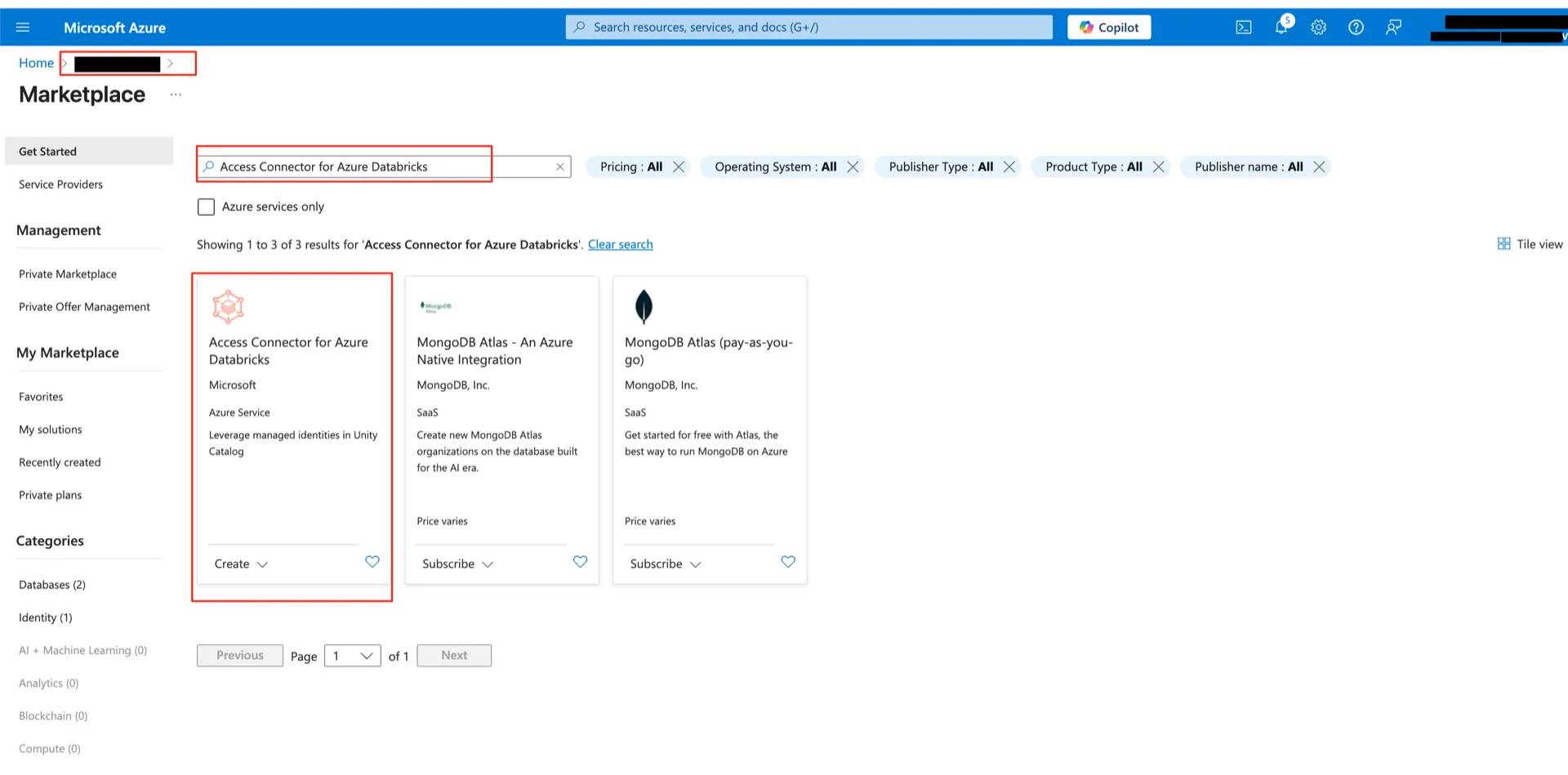This screenshot has height=775, width=1568.
Task: Filter by Databases (2) category
Action: (52, 585)
